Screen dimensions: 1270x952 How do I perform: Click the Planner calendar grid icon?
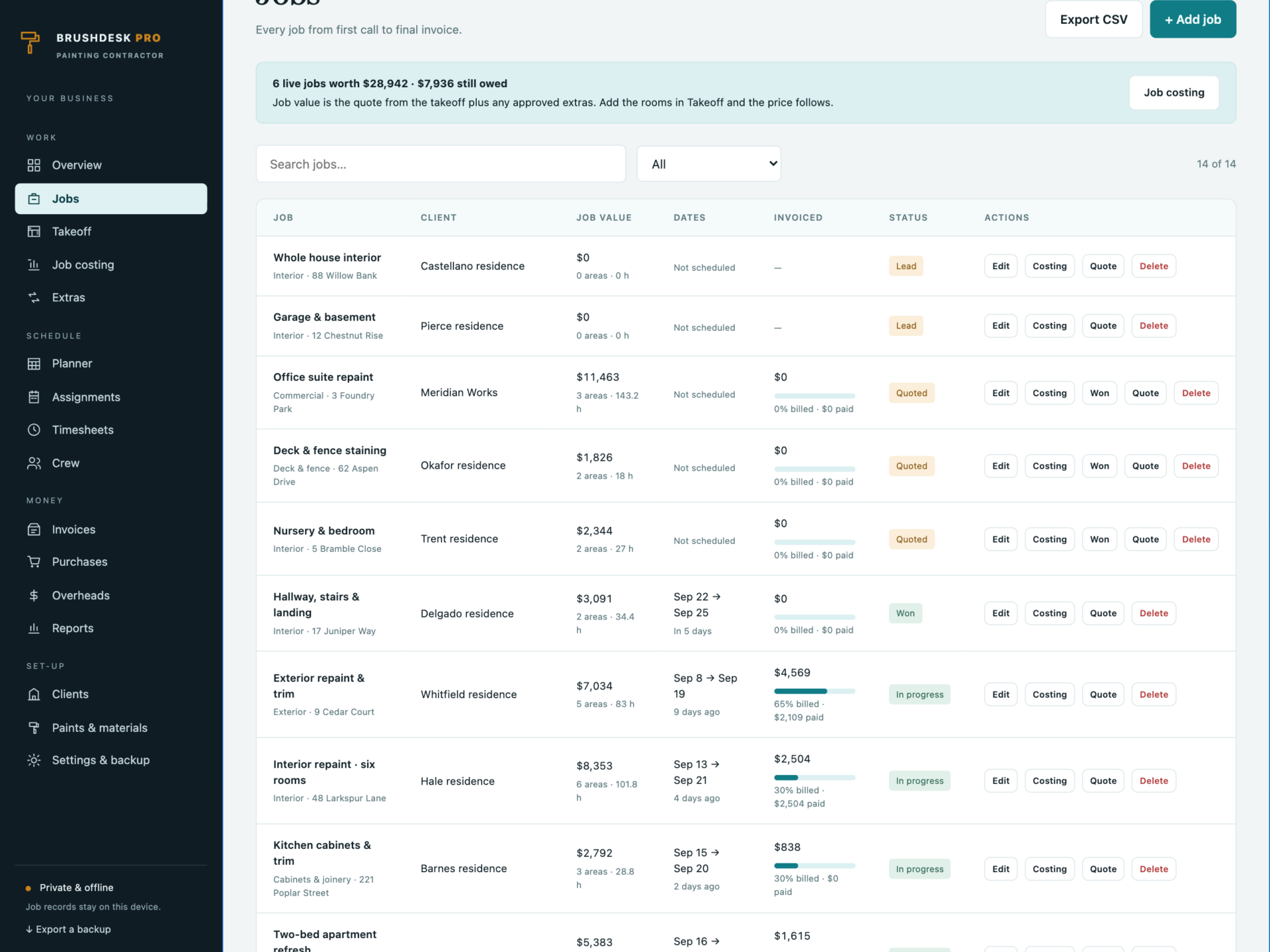tap(34, 364)
